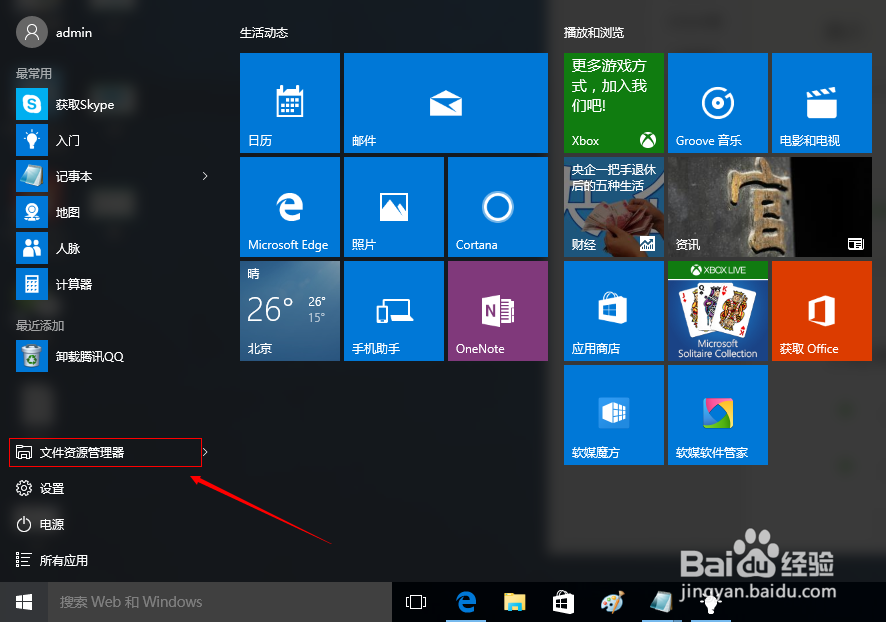Image resolution: width=886 pixels, height=622 pixels.
Task: Open the Photos (照片) tile
Action: tap(394, 207)
